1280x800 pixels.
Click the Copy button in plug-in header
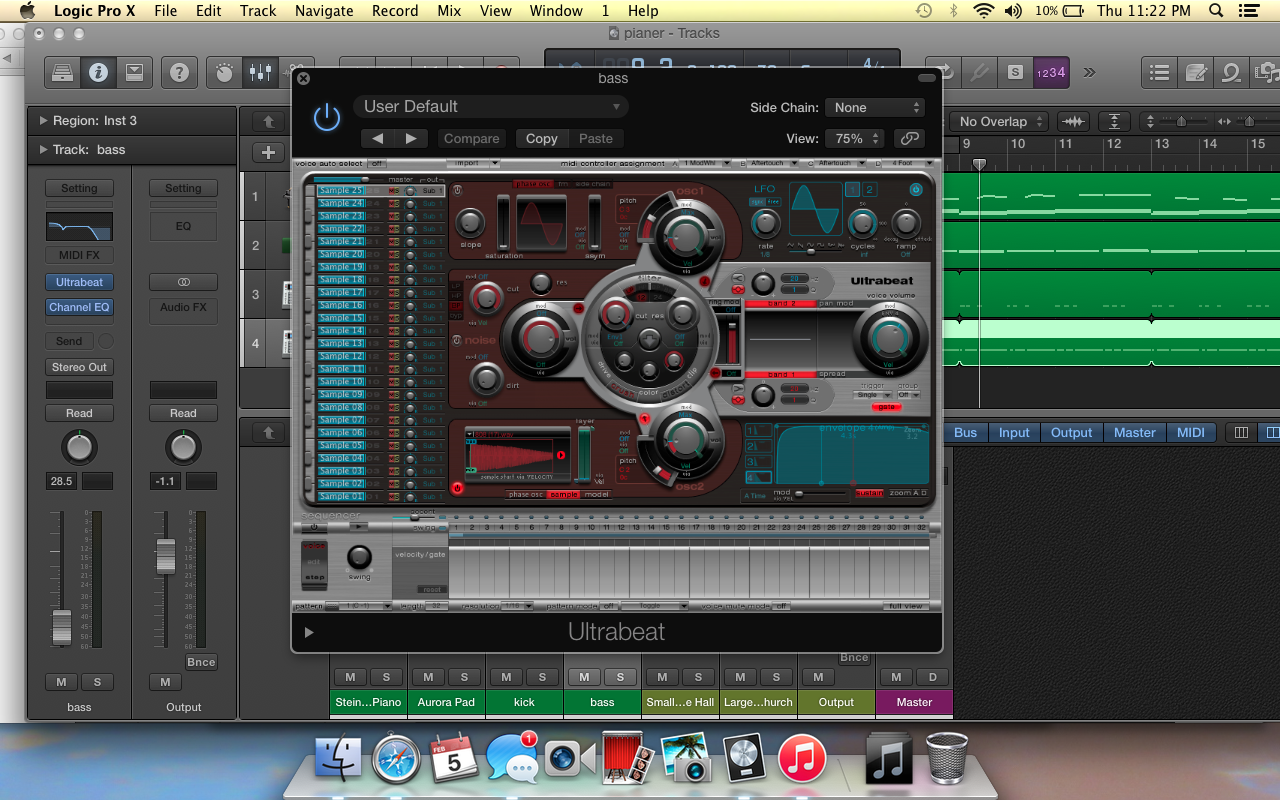pyautogui.click(x=542, y=138)
